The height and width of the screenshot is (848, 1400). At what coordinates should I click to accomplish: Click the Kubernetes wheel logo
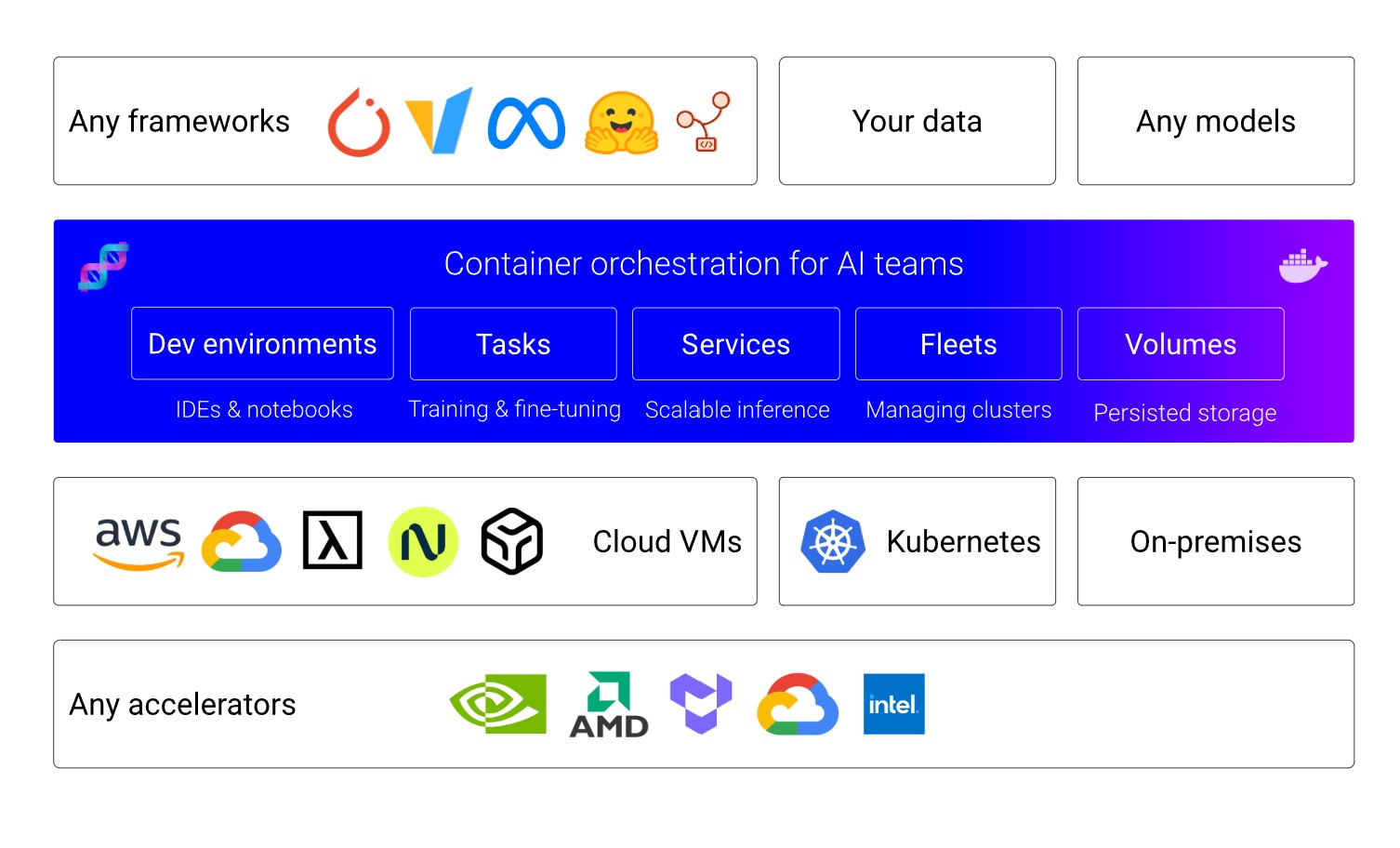point(833,542)
